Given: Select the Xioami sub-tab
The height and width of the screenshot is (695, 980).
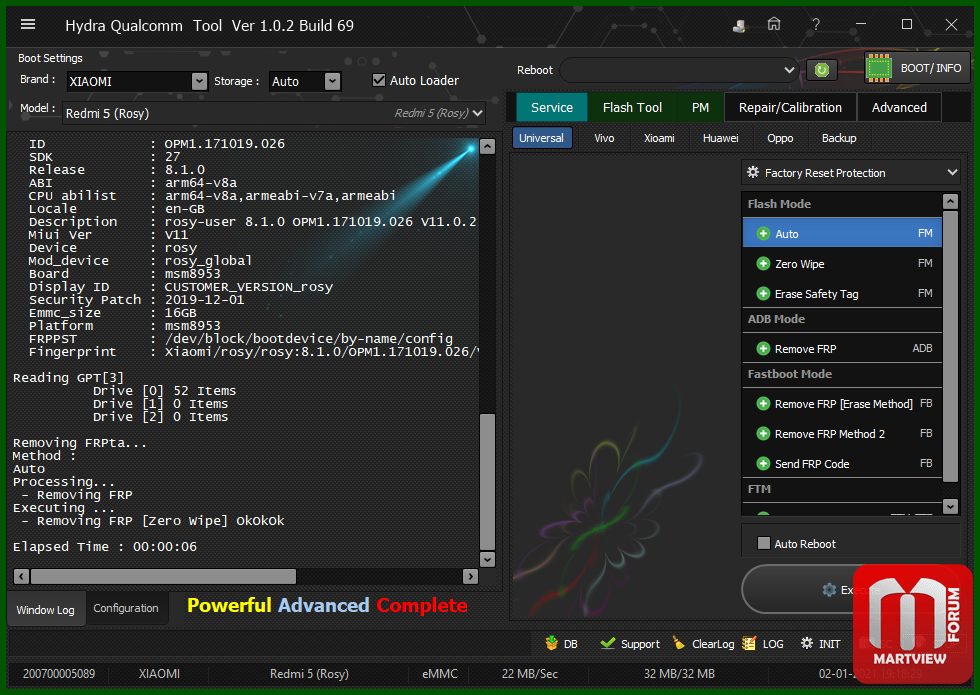Looking at the screenshot, I should [659, 138].
